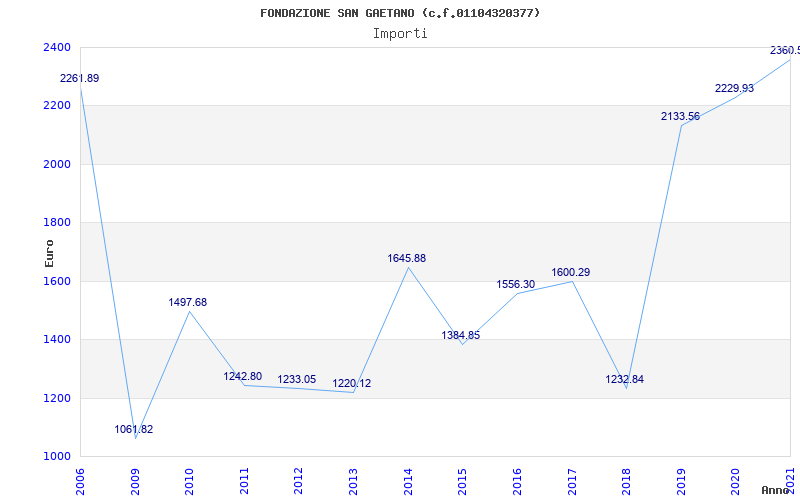Click x-axis year 2014

[x=408, y=481]
